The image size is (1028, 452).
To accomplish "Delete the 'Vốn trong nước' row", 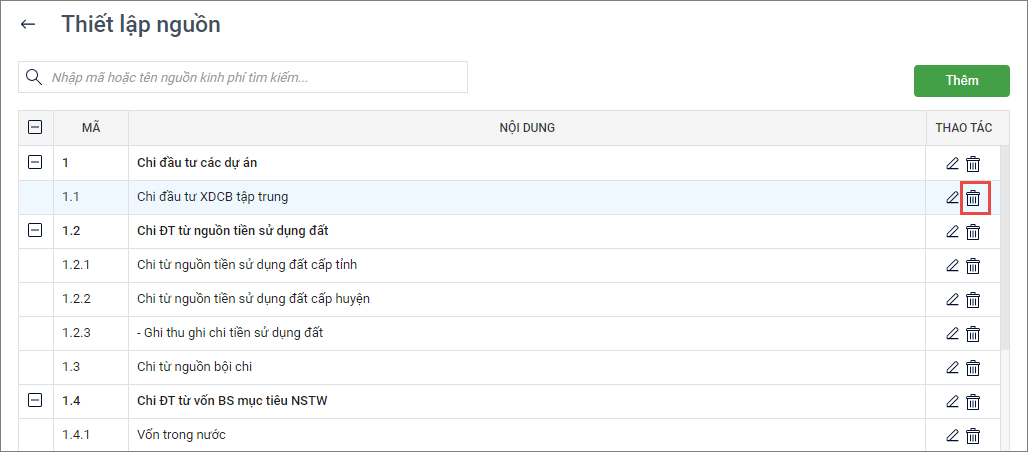I will [973, 435].
